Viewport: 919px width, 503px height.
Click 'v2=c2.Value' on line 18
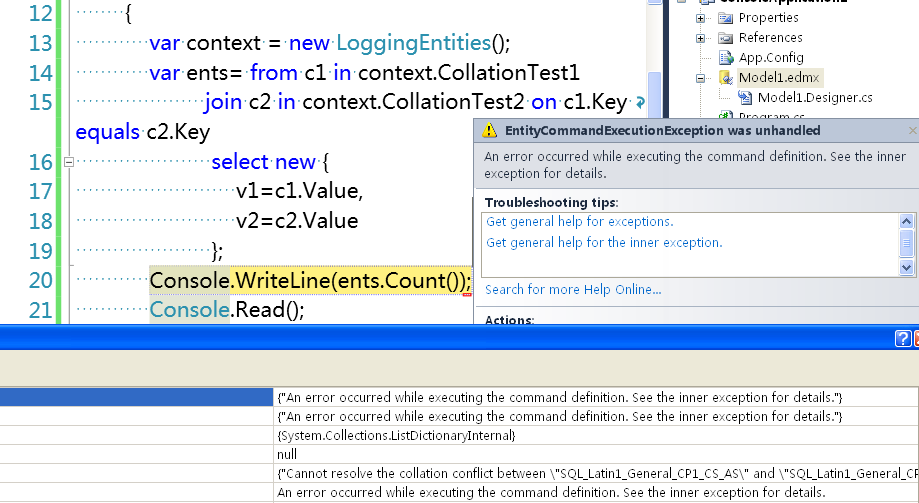[297, 221]
